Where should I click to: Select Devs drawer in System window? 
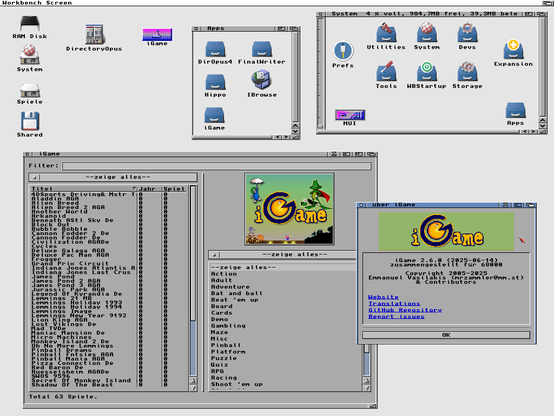[467, 36]
